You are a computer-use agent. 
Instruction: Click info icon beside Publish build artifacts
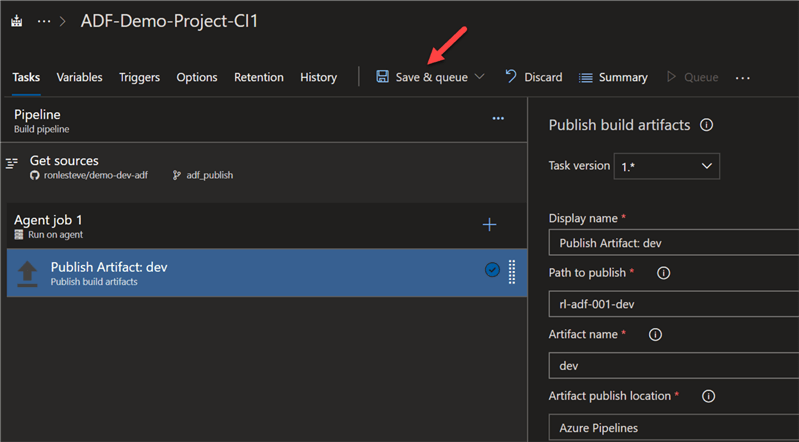pos(707,125)
